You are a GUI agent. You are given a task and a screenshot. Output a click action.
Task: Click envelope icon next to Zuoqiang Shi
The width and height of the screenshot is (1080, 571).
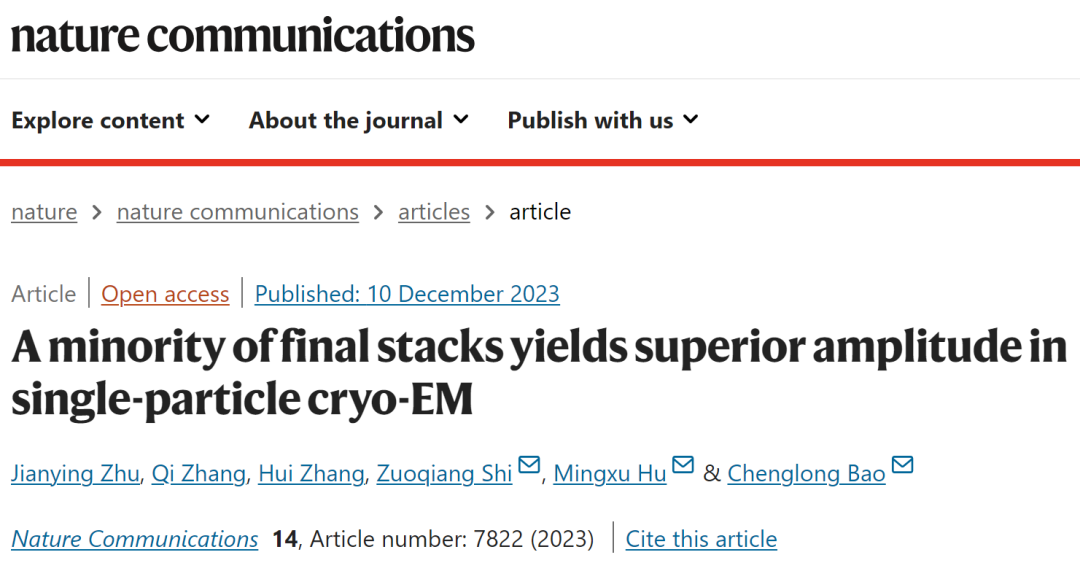tap(529, 466)
